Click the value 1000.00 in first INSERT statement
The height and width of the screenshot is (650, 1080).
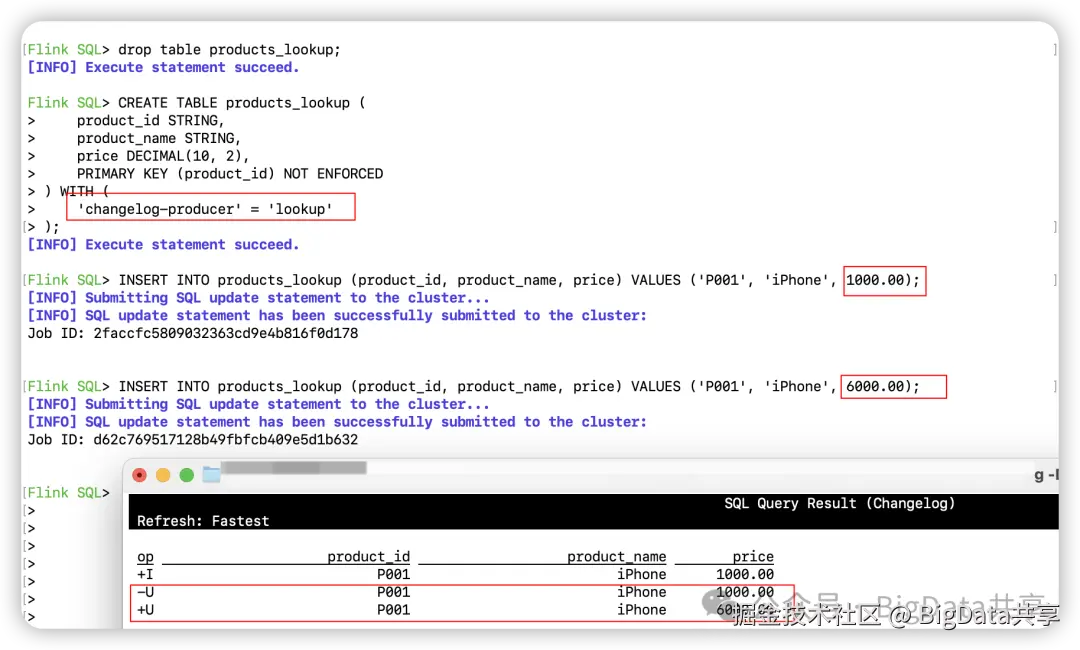(x=875, y=280)
